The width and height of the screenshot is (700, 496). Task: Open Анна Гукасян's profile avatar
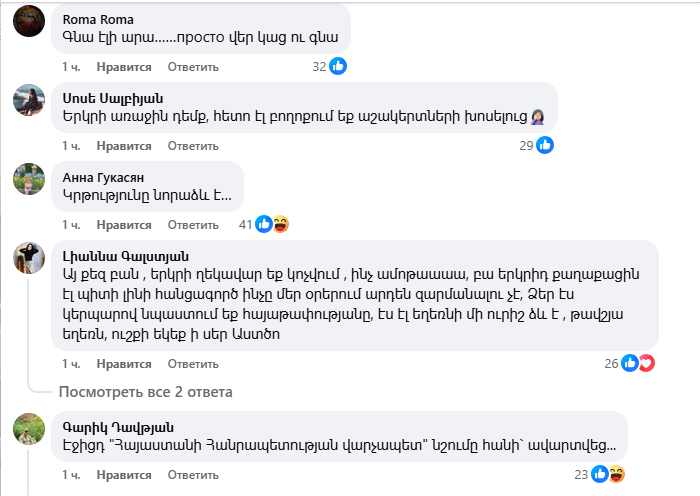pyautogui.click(x=29, y=179)
